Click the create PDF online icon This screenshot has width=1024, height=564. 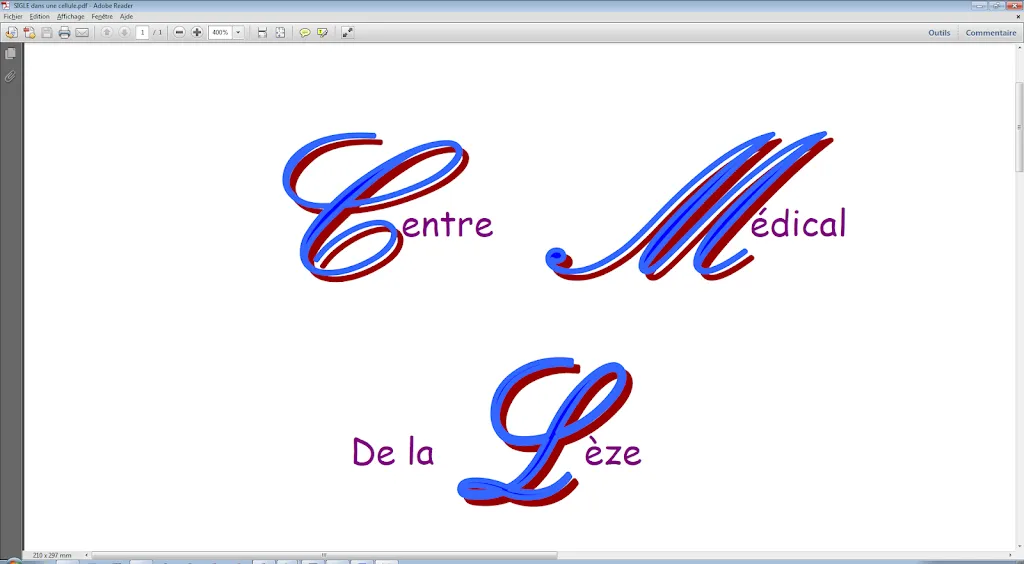11,33
